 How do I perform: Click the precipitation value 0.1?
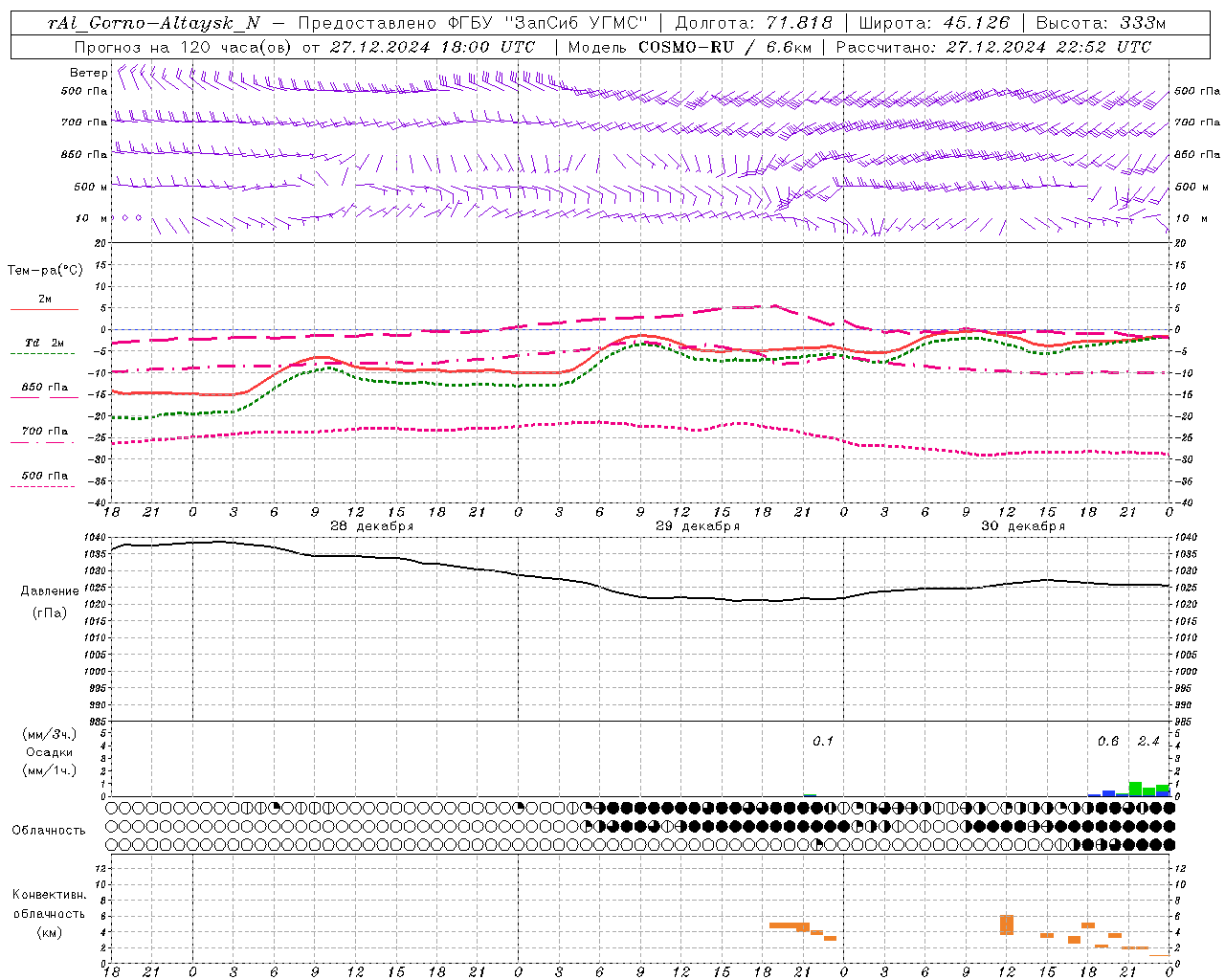pyautogui.click(x=823, y=742)
